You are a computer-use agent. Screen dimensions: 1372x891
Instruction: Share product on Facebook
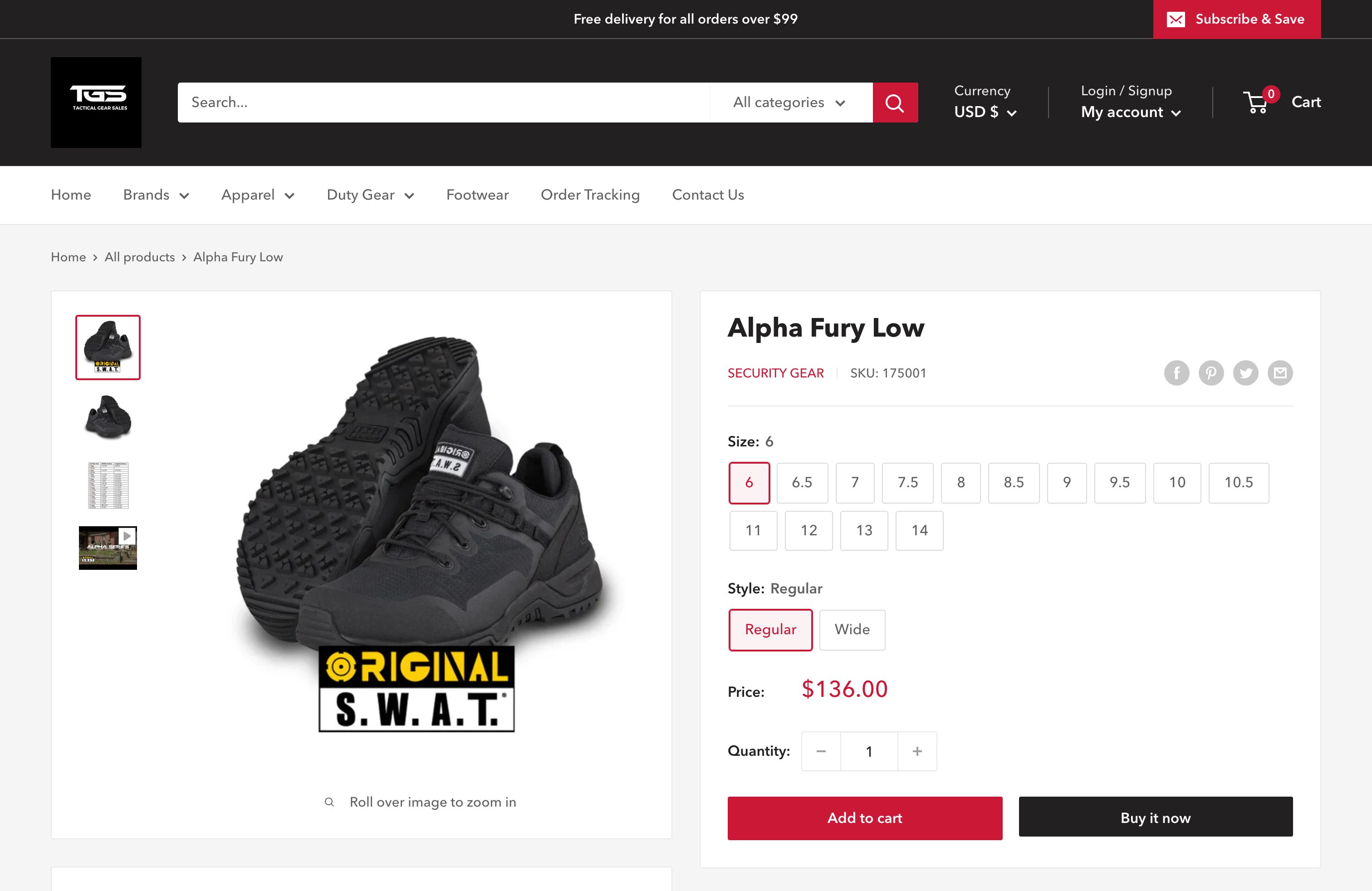point(1176,373)
